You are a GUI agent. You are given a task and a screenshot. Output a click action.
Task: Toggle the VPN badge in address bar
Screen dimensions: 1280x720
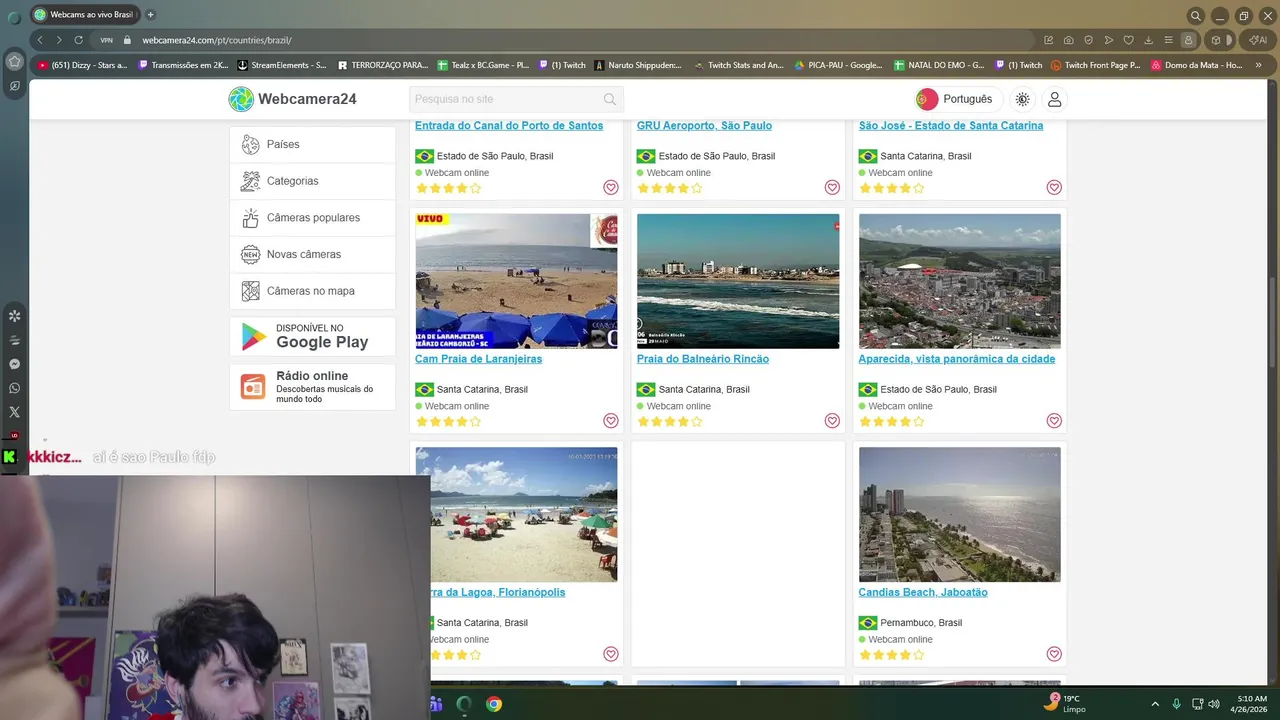coord(106,40)
